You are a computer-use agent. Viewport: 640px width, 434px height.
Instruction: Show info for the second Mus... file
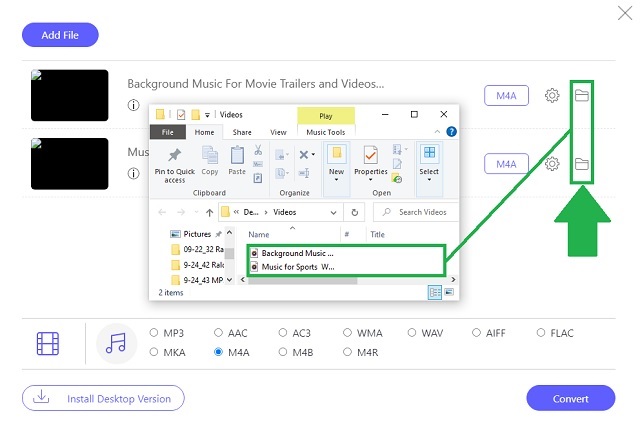click(x=133, y=174)
